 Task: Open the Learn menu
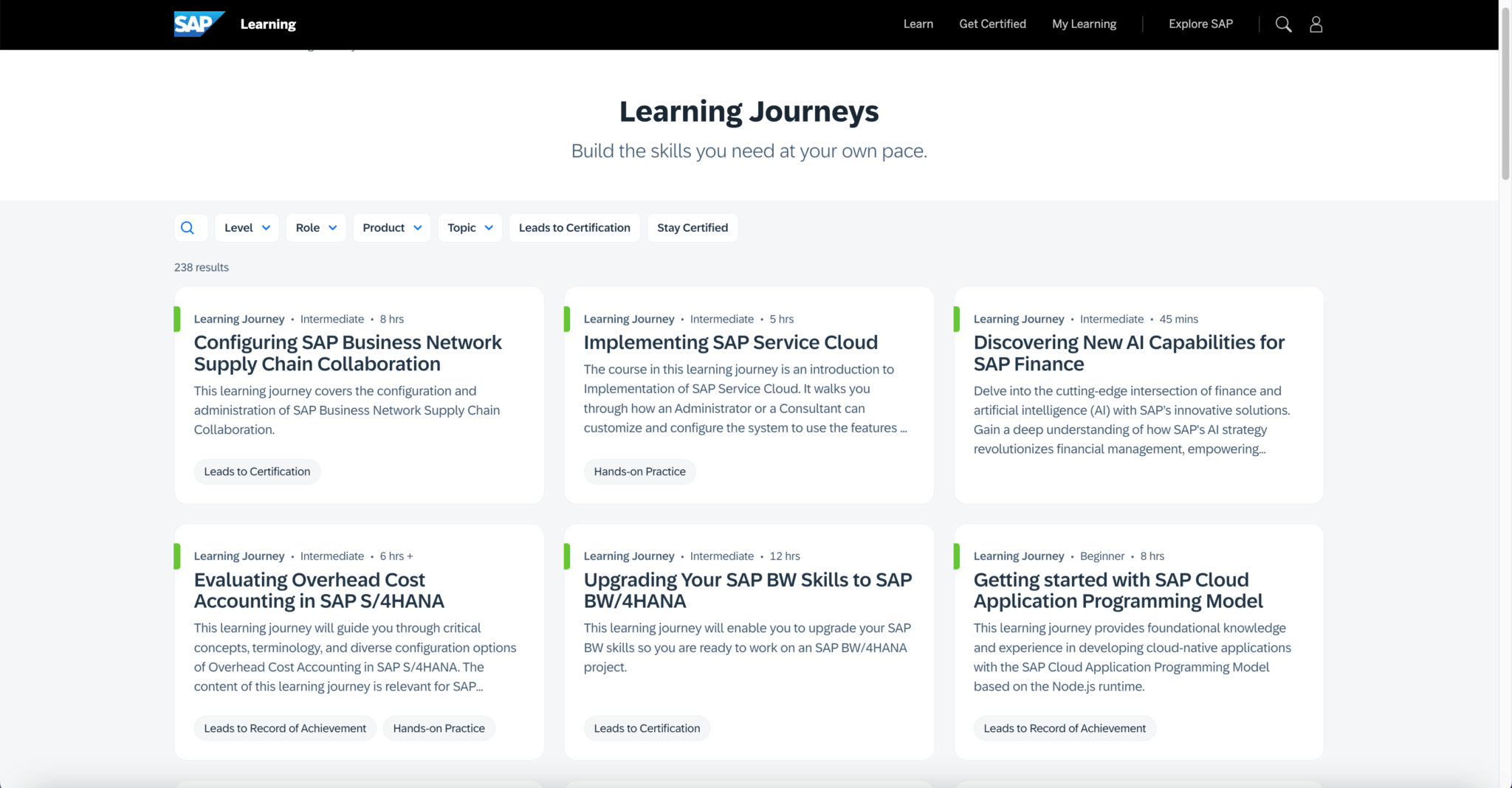point(917,24)
